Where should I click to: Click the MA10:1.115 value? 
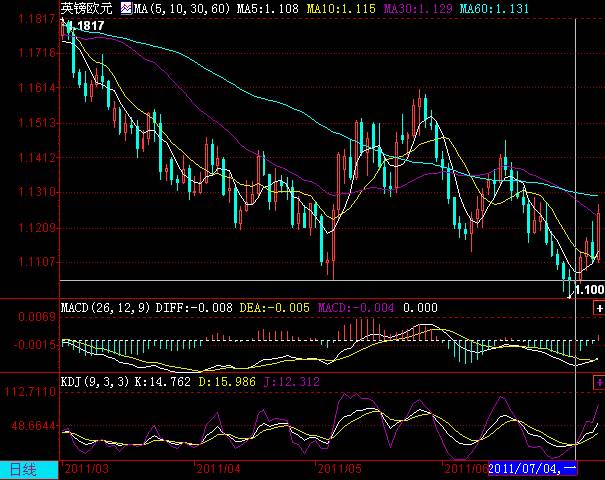pos(341,8)
